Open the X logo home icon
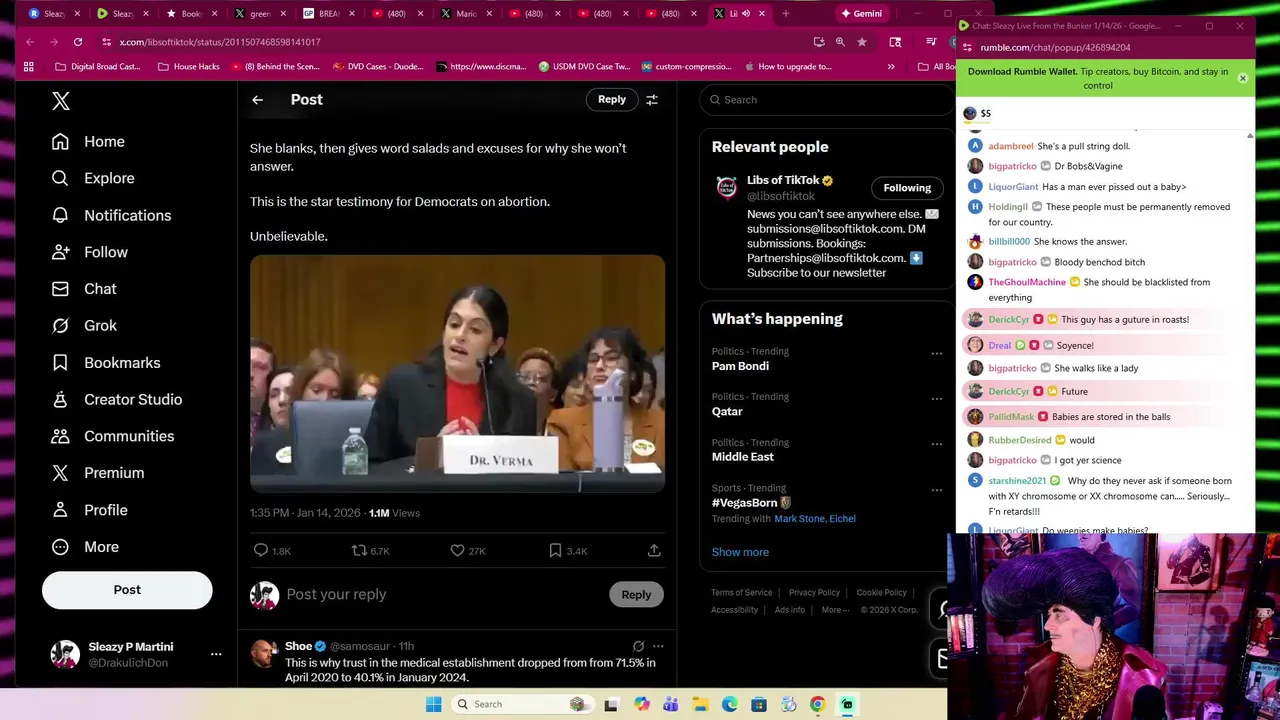The height and width of the screenshot is (720, 1280). coord(61,101)
